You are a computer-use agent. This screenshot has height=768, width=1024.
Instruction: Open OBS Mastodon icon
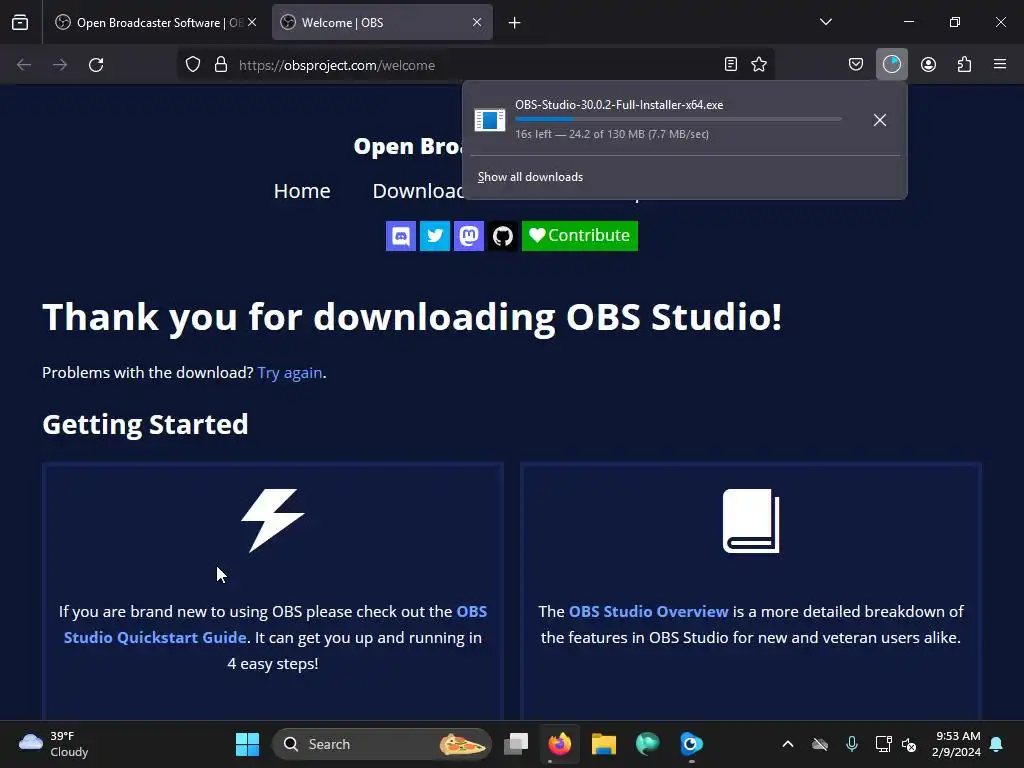tap(468, 236)
